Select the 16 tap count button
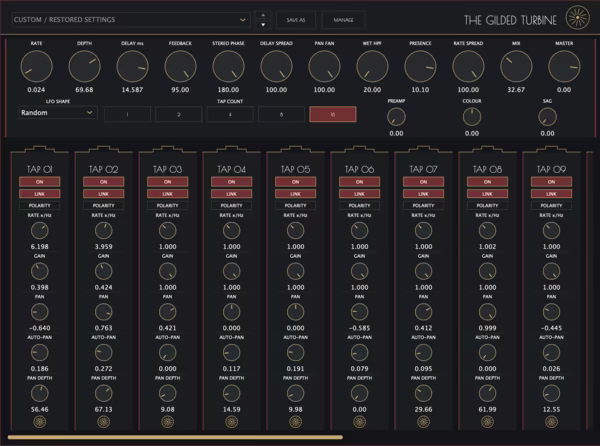Screen dimensions: 600x446 pyautogui.click(x=333, y=114)
